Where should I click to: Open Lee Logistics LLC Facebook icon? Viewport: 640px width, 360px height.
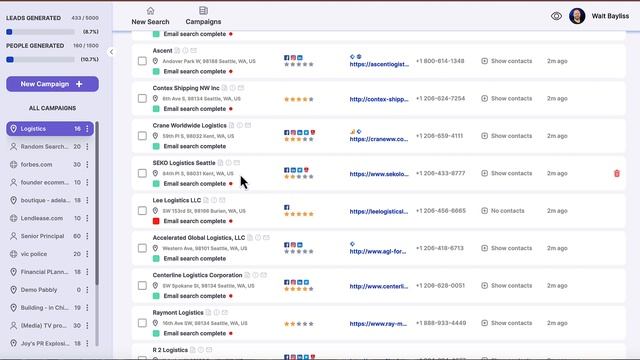point(287,207)
